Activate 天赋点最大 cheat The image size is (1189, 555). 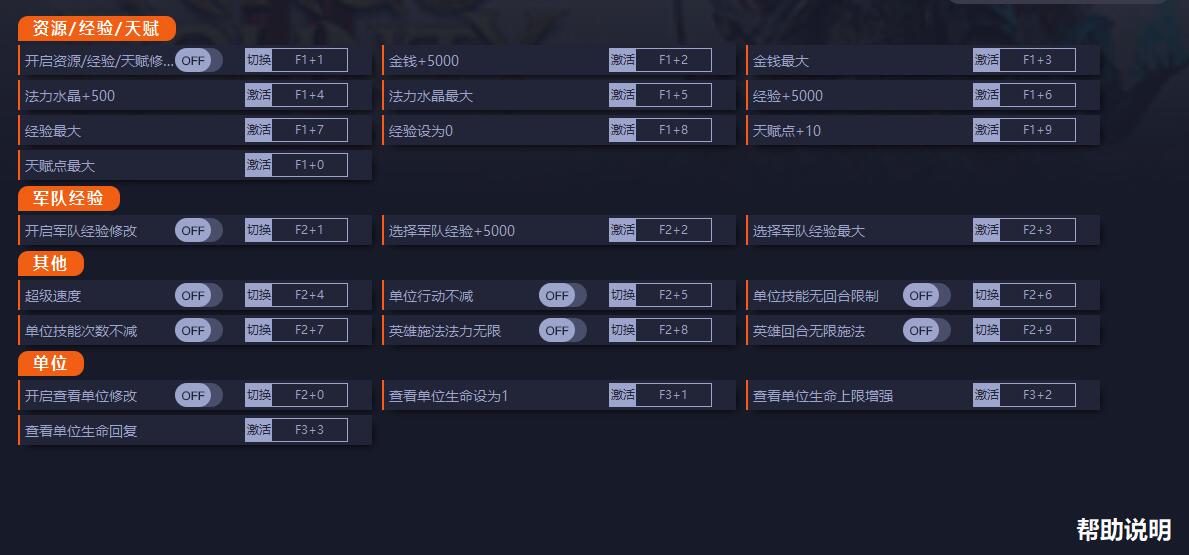click(259, 165)
